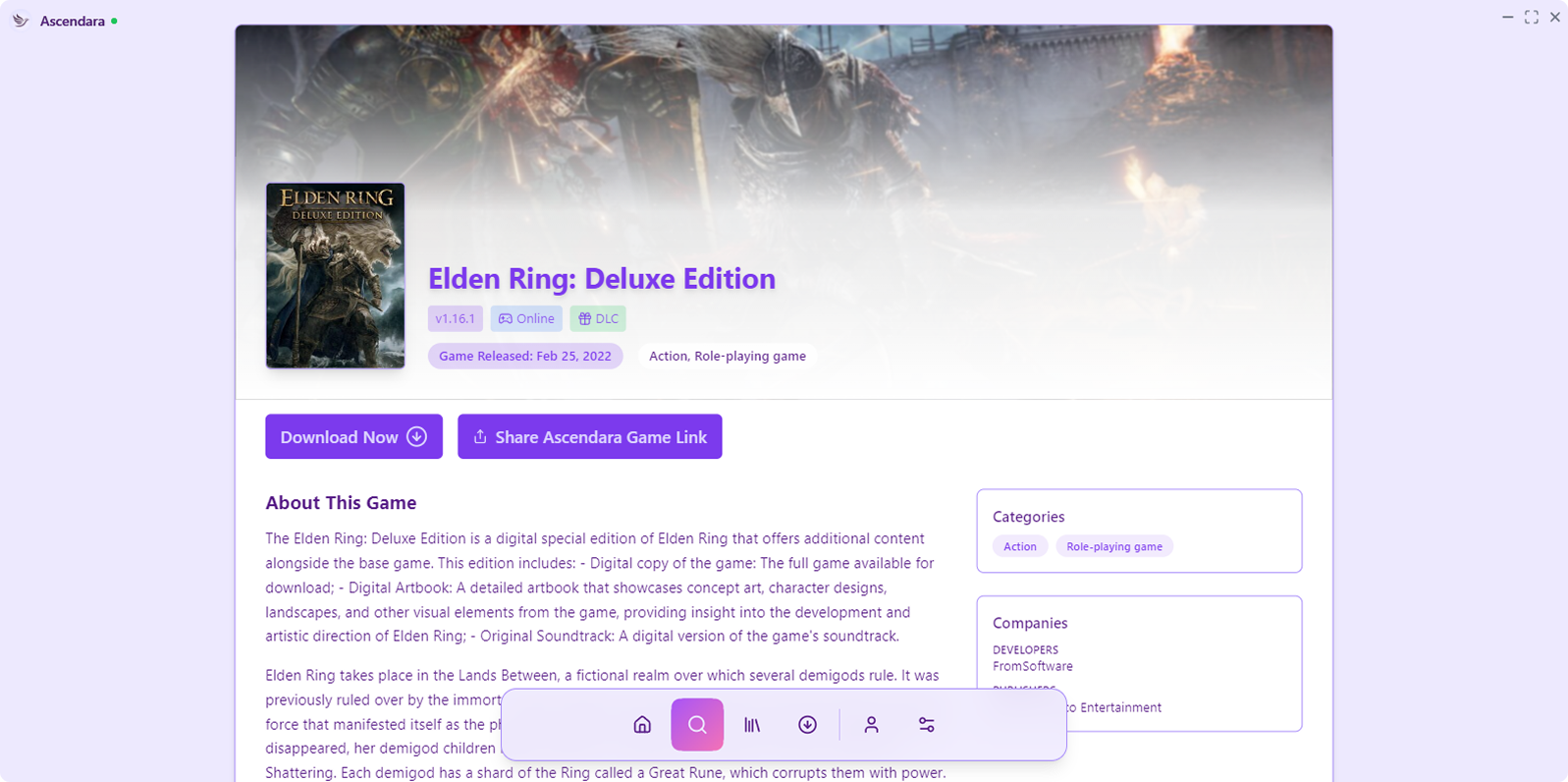Image resolution: width=1568 pixels, height=782 pixels.
Task: Open the Home icon in bottom navigation
Action: click(x=642, y=725)
